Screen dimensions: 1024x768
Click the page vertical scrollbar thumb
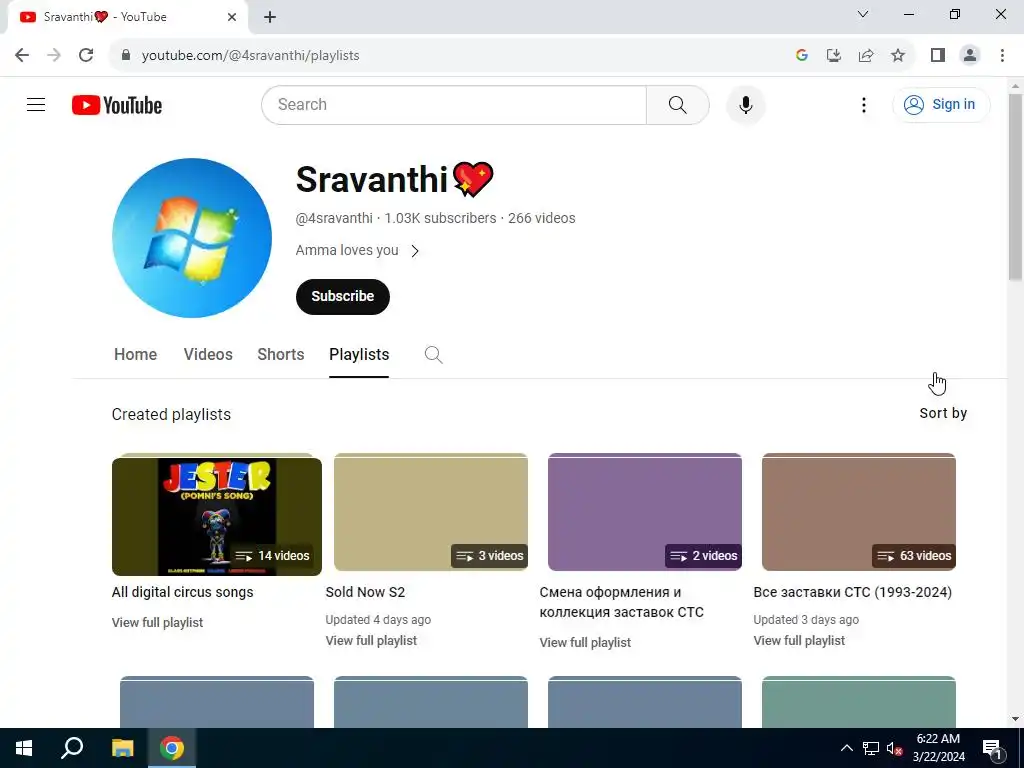(1015, 187)
